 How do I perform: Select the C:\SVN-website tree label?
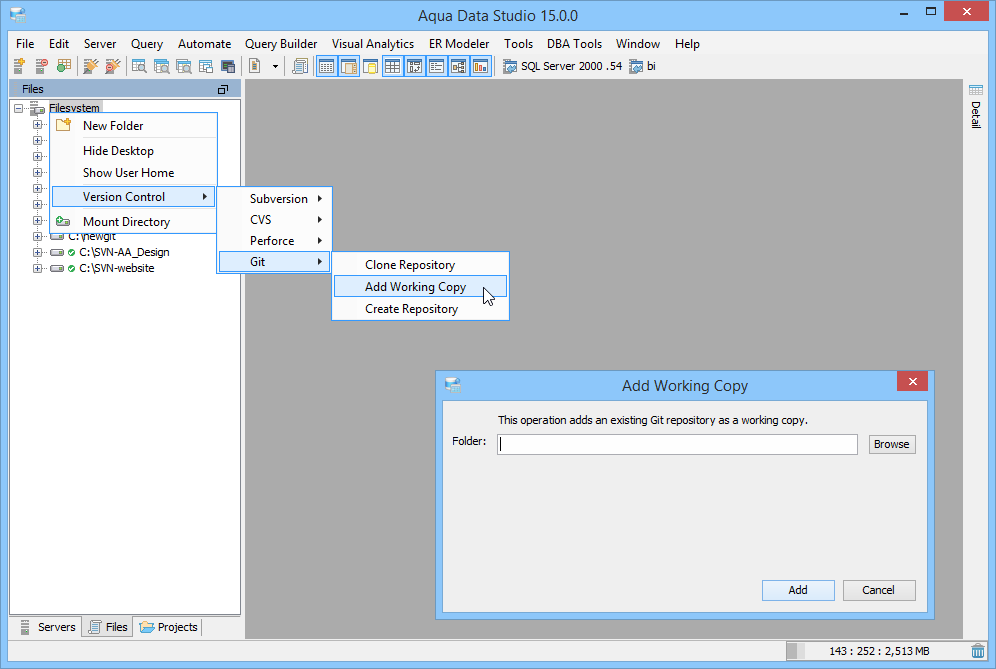(116, 268)
